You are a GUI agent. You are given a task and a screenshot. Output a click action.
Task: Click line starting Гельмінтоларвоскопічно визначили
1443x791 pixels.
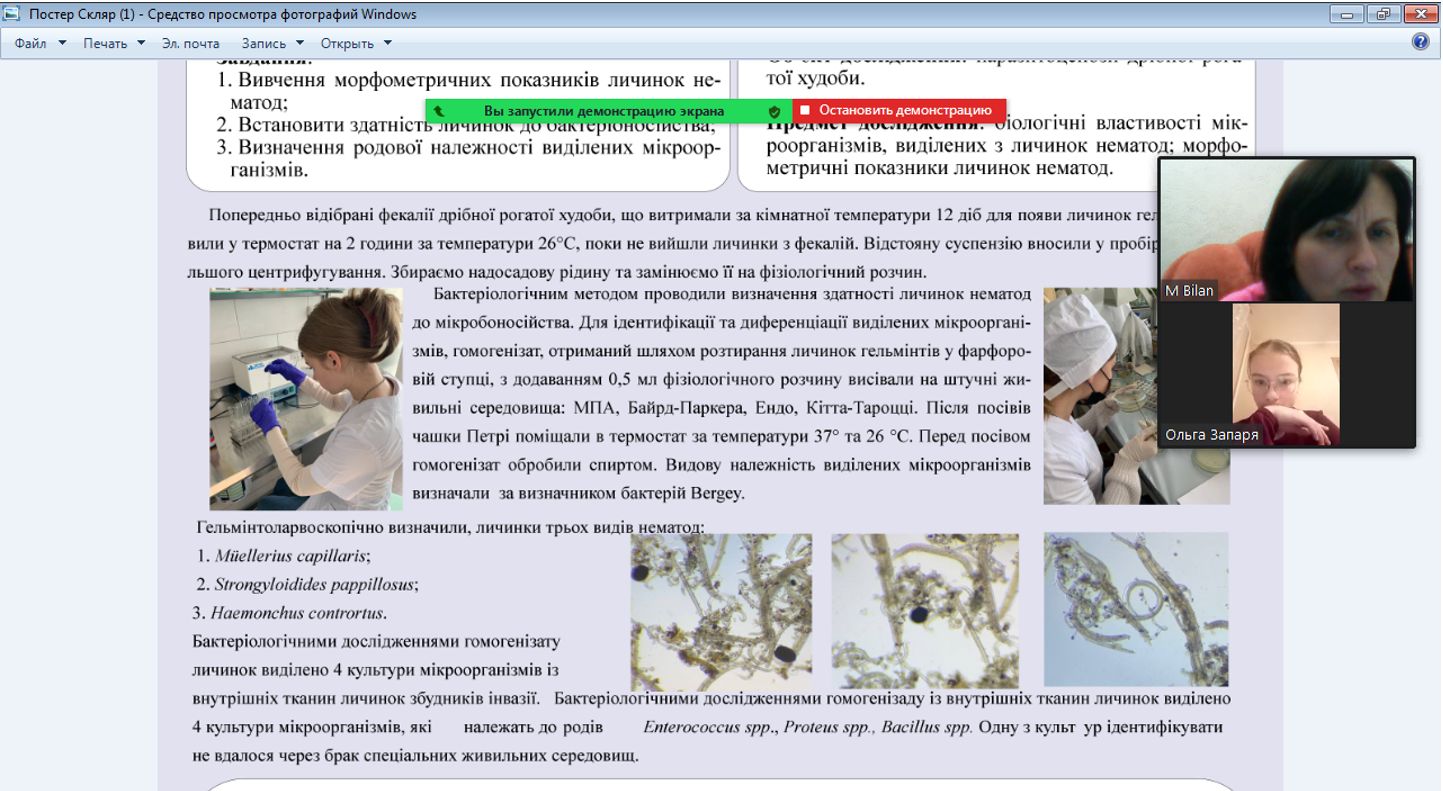[450, 527]
